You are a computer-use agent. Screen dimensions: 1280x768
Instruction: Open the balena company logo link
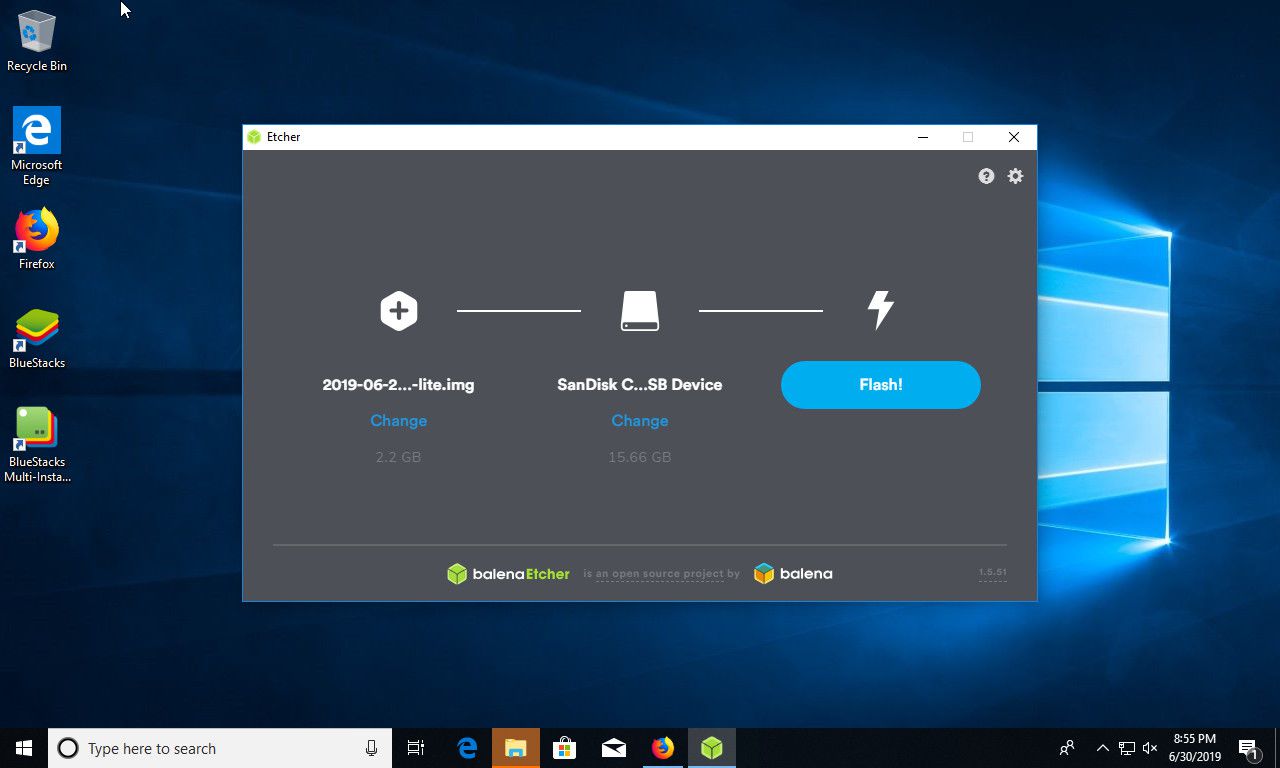pyautogui.click(x=793, y=574)
